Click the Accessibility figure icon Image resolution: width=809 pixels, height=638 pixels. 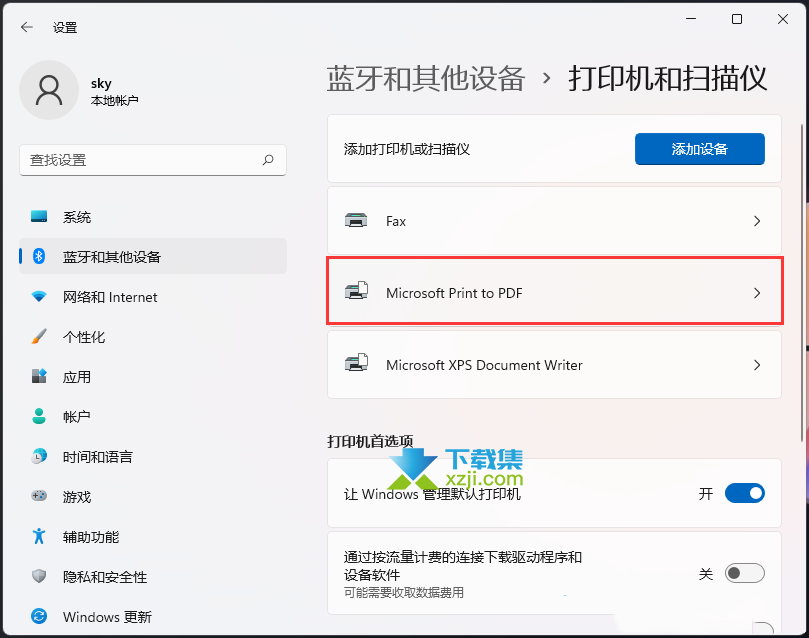[39, 536]
